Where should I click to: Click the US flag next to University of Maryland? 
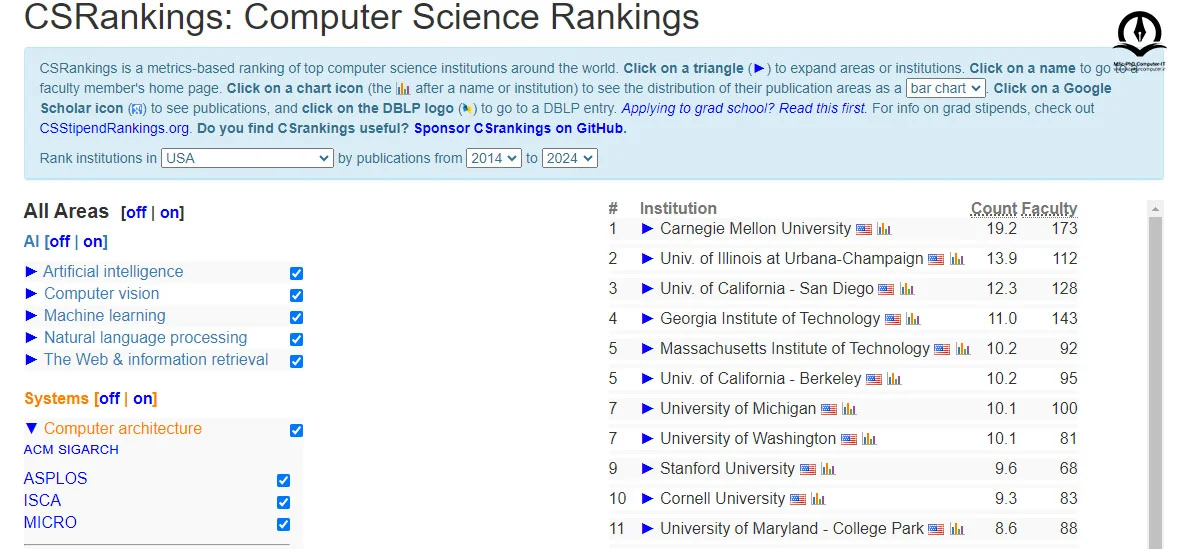click(x=936, y=530)
